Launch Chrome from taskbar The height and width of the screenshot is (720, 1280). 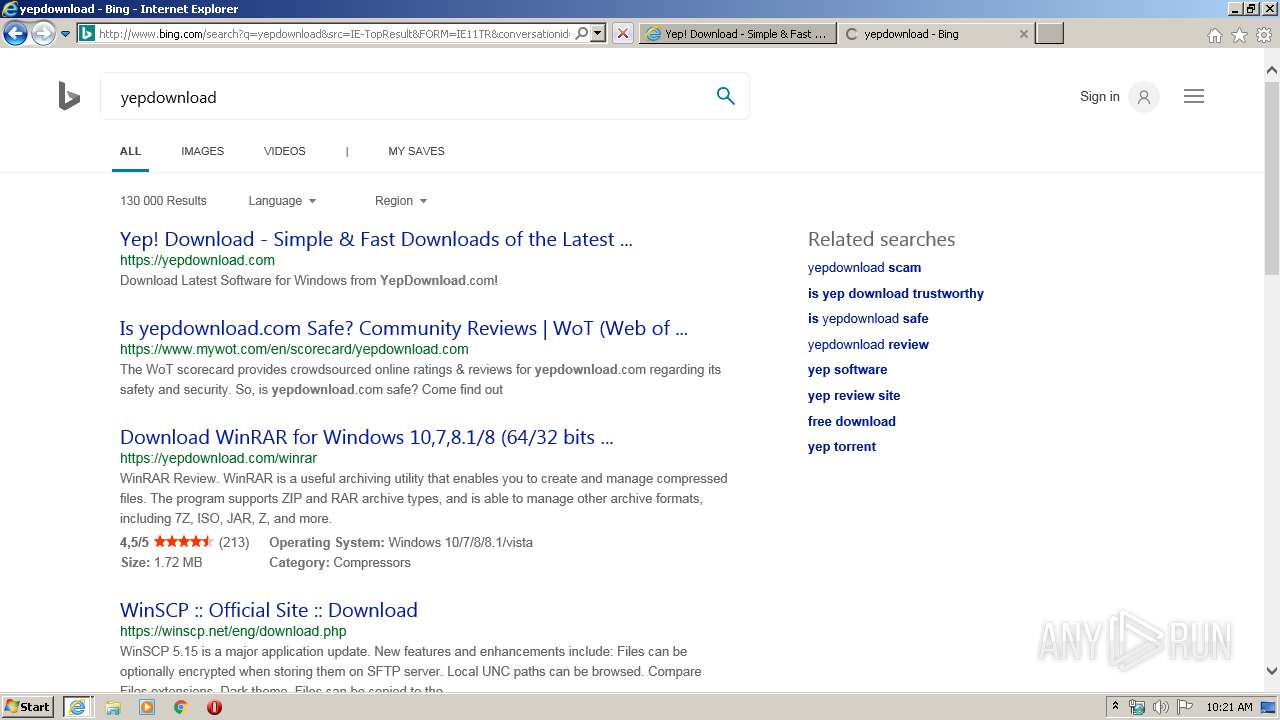pyautogui.click(x=181, y=707)
